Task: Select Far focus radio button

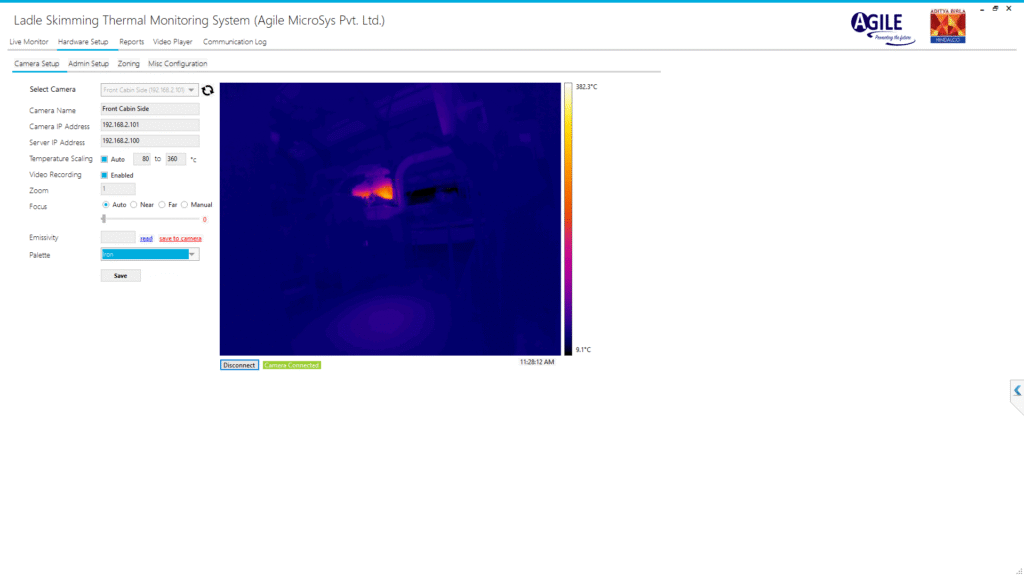Action: click(162, 204)
